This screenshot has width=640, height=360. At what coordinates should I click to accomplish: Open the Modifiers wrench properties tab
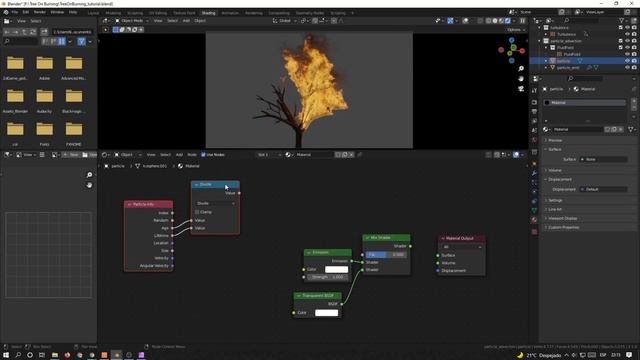pos(534,173)
